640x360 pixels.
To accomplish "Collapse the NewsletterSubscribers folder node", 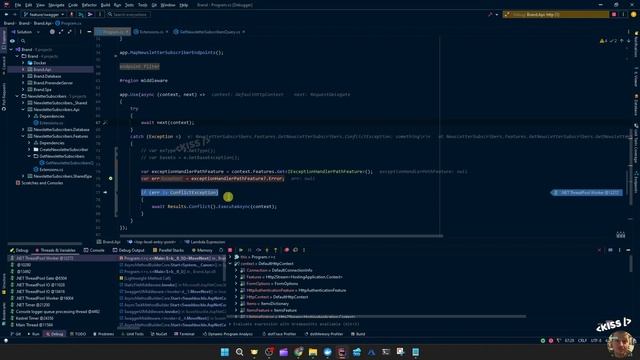I will tap(18, 96).
